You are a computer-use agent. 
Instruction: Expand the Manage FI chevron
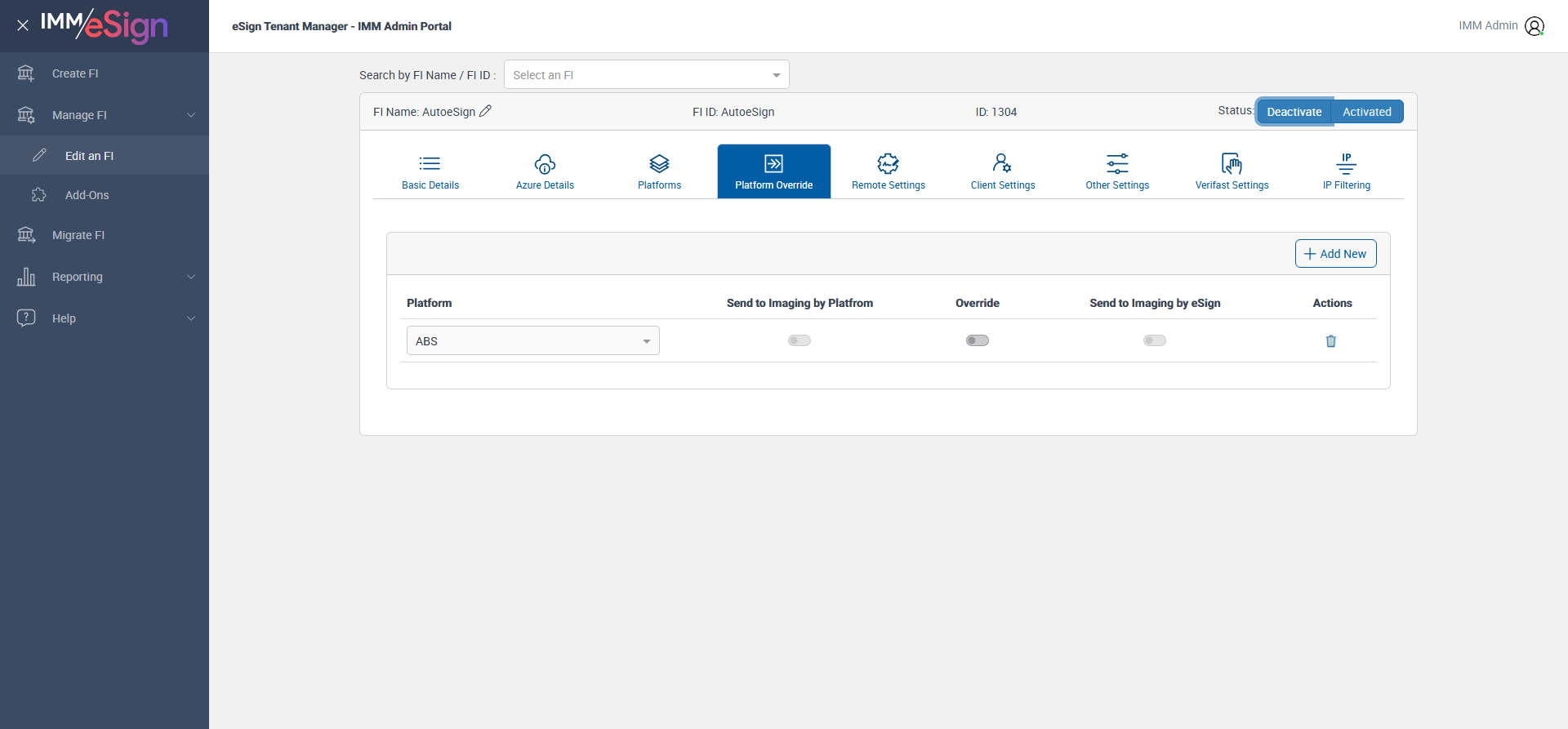click(191, 115)
